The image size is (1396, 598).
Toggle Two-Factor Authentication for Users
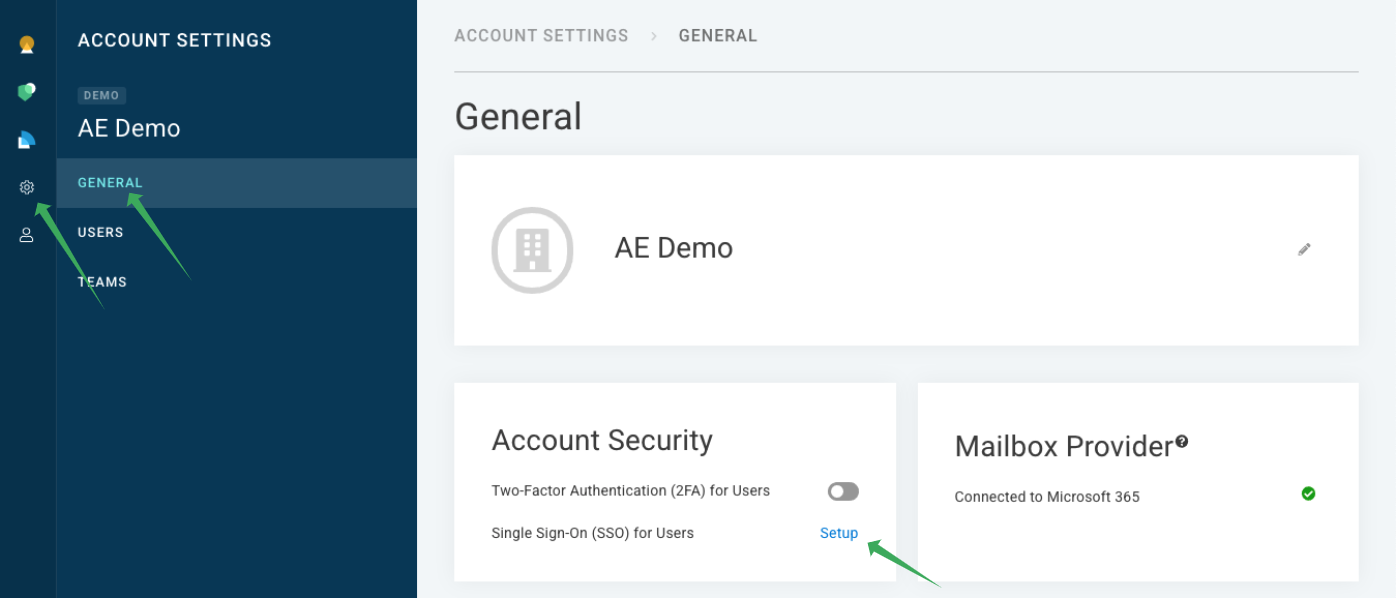(x=843, y=491)
